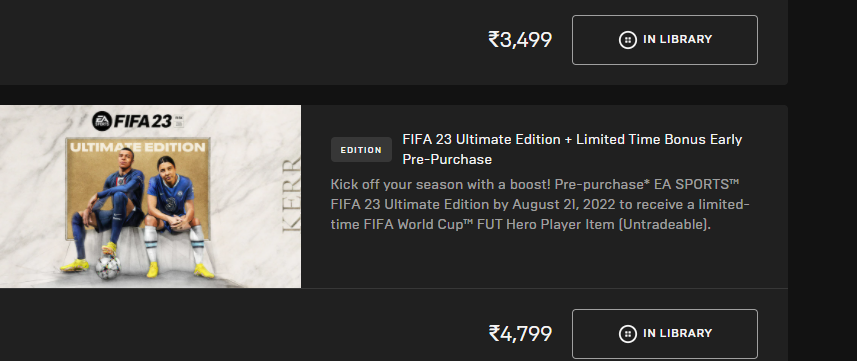857x361 pixels.
Task: Open FIFA 23 Ultimate Edition title link
Action: point(572,149)
